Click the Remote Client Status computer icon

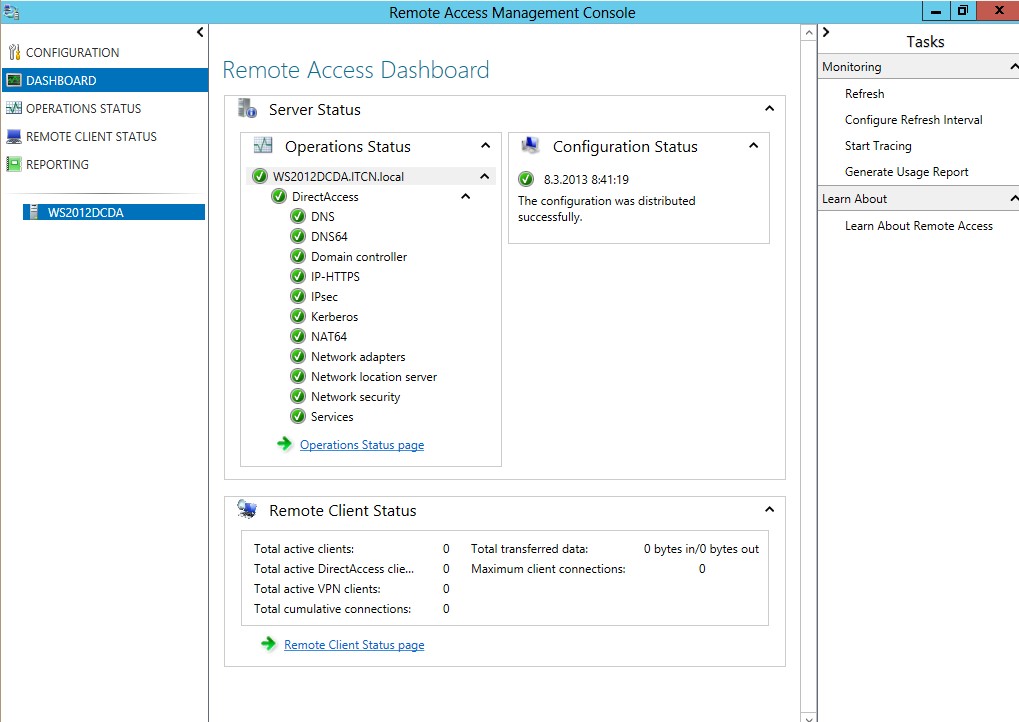[x=13, y=136]
